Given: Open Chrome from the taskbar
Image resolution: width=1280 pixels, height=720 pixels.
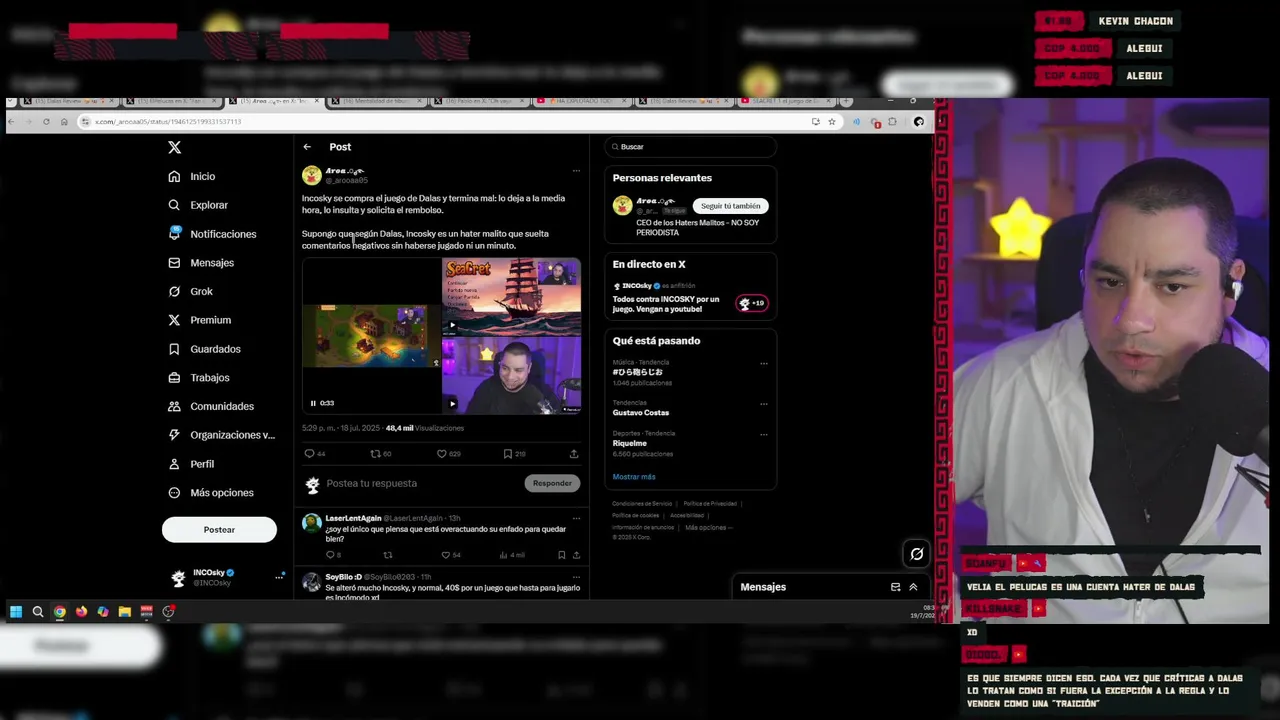Looking at the screenshot, I should [60, 612].
